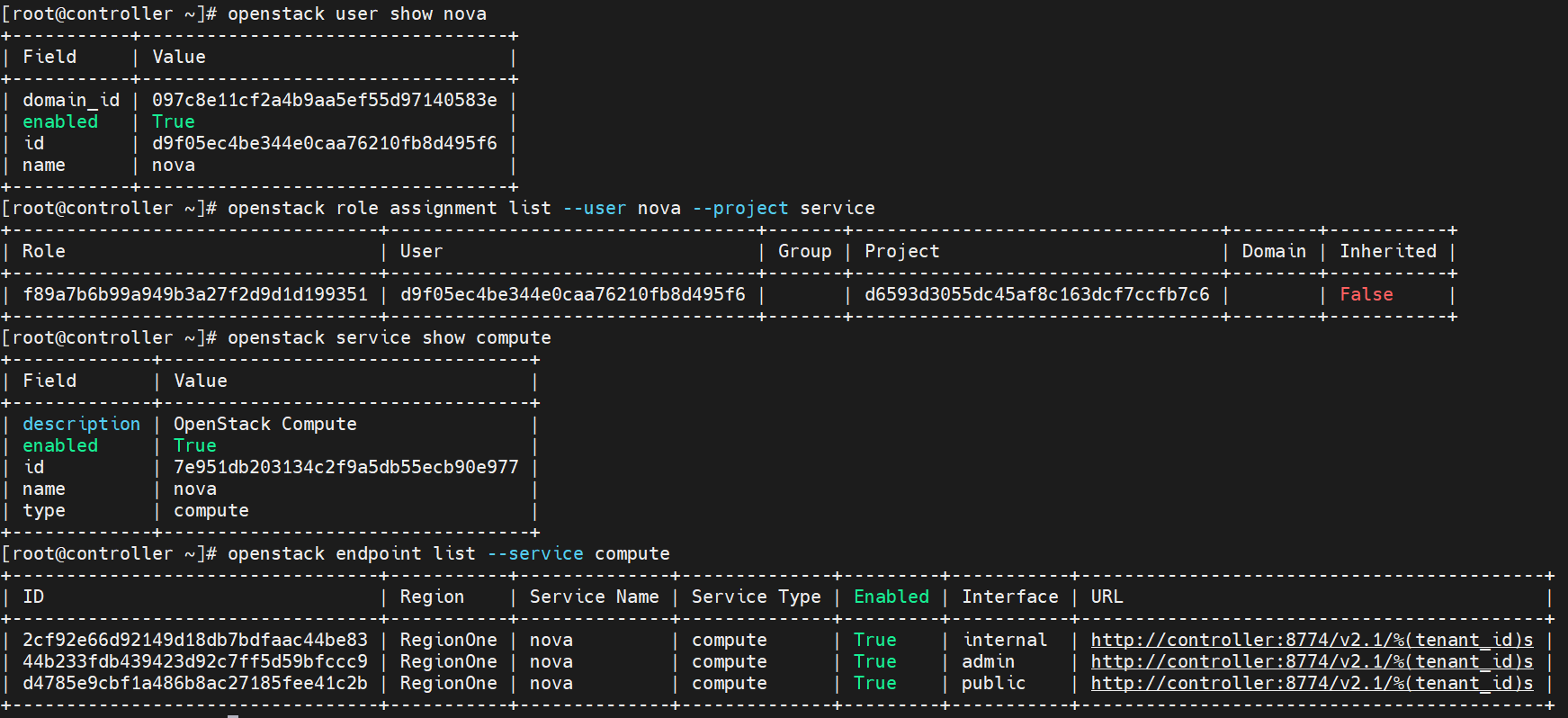Select endpoint ID 44b233fdb439423d92c7ff5d59bfccc9

(x=195, y=661)
